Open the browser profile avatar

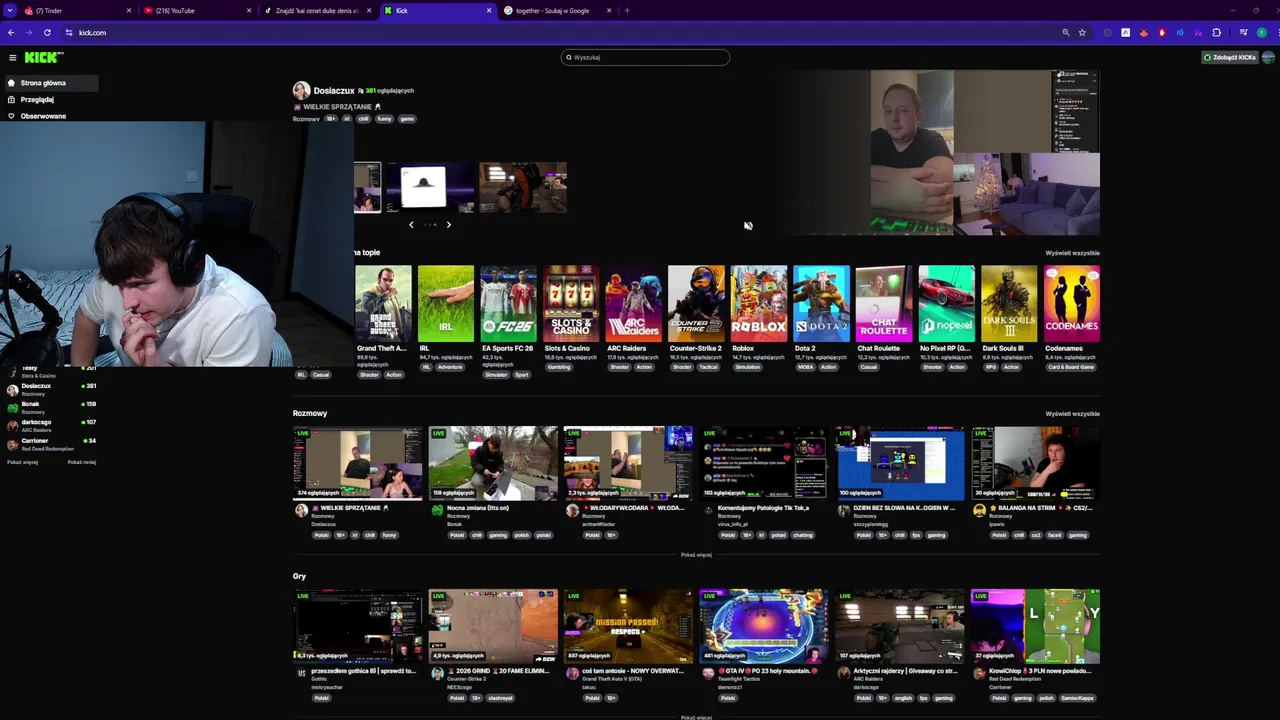(x=1261, y=32)
